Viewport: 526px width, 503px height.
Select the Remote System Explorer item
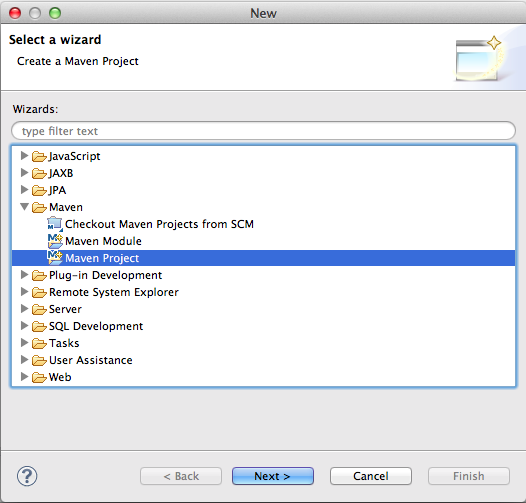pos(114,292)
